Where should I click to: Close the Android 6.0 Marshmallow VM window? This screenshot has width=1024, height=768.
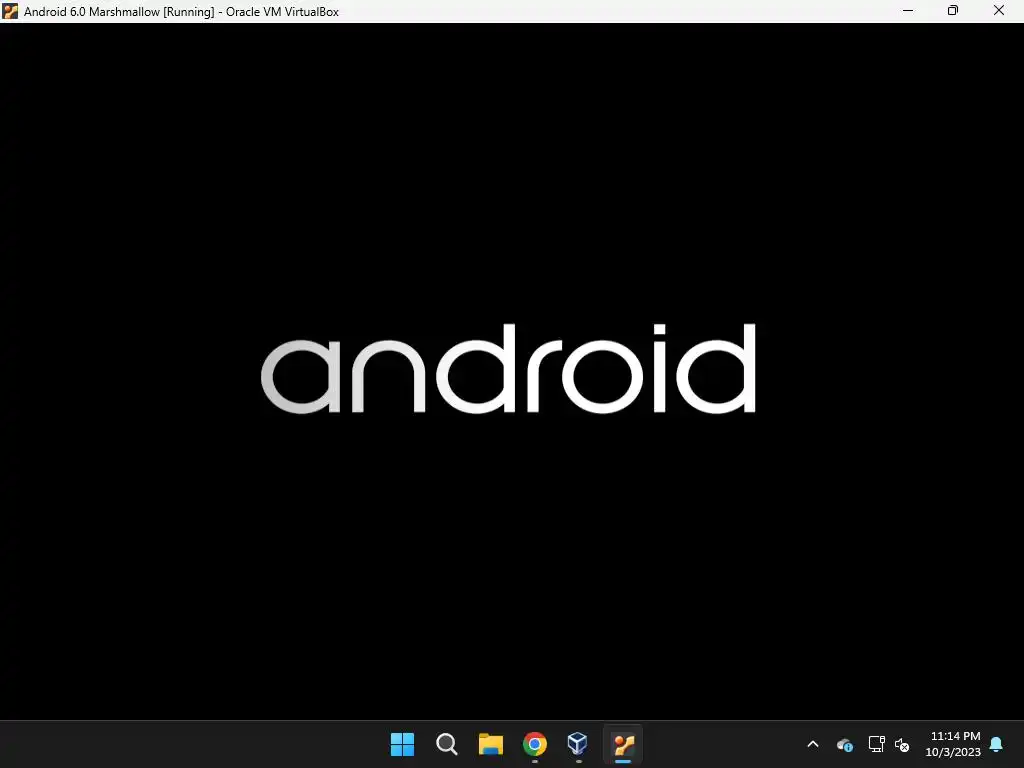tap(999, 10)
